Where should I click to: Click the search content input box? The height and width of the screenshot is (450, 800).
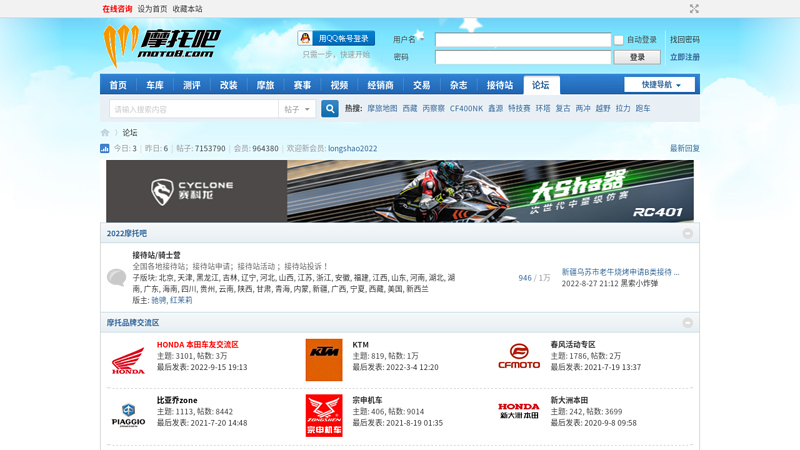click(194, 109)
